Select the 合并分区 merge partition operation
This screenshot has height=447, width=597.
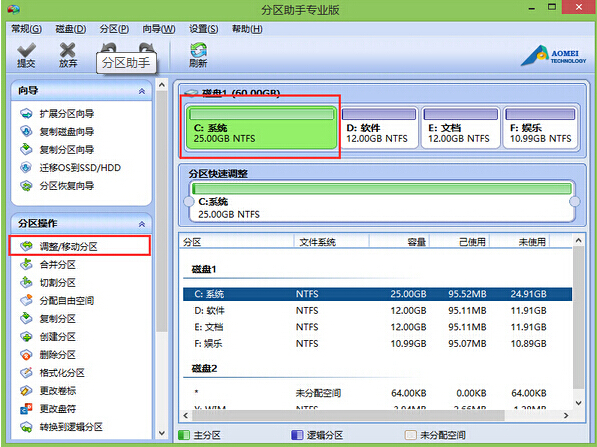[57, 264]
